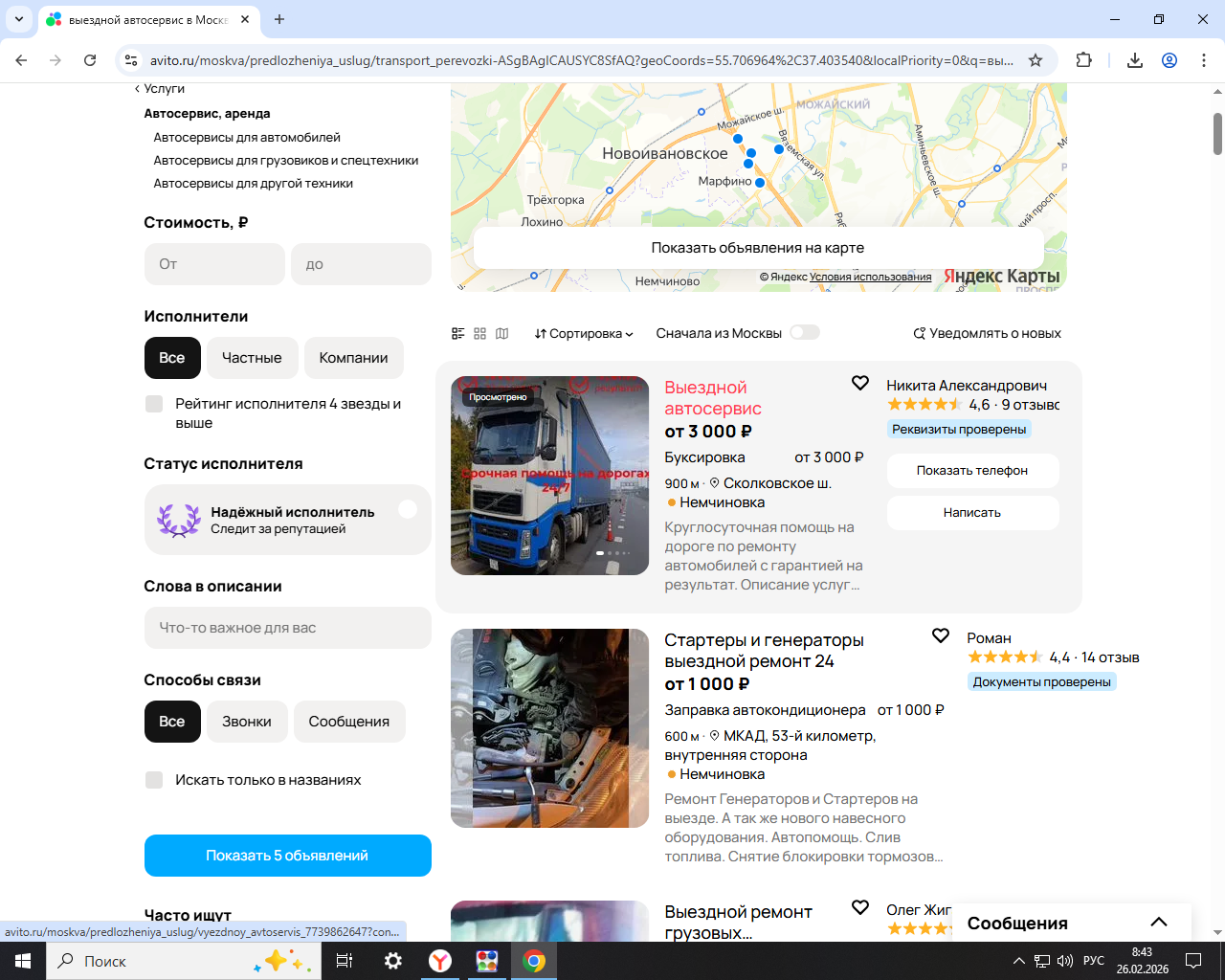The height and width of the screenshot is (980, 1225).
Task: Click the Стоимость От price field
Action: point(214,264)
